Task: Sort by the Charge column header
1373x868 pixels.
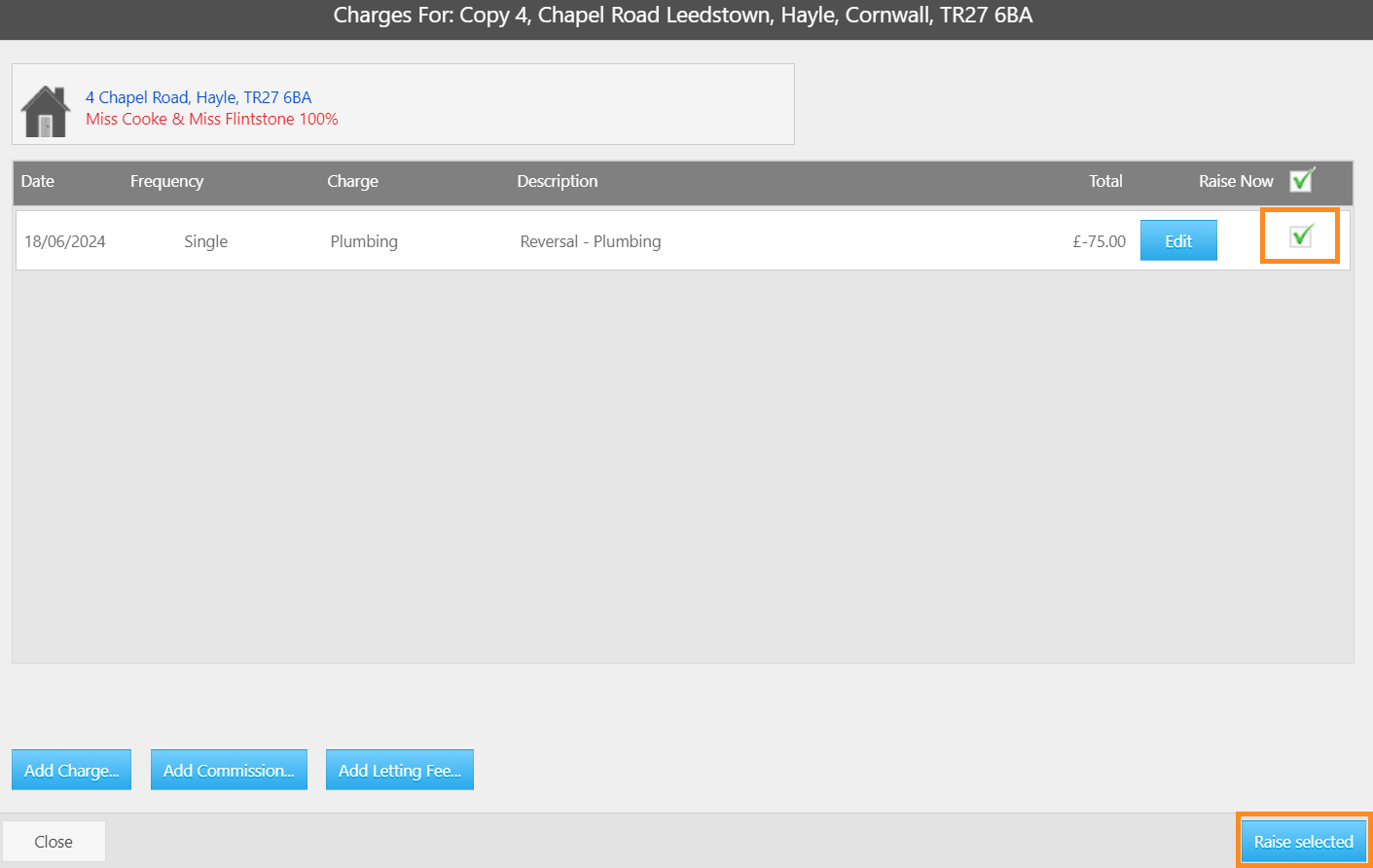Action: [x=352, y=181]
